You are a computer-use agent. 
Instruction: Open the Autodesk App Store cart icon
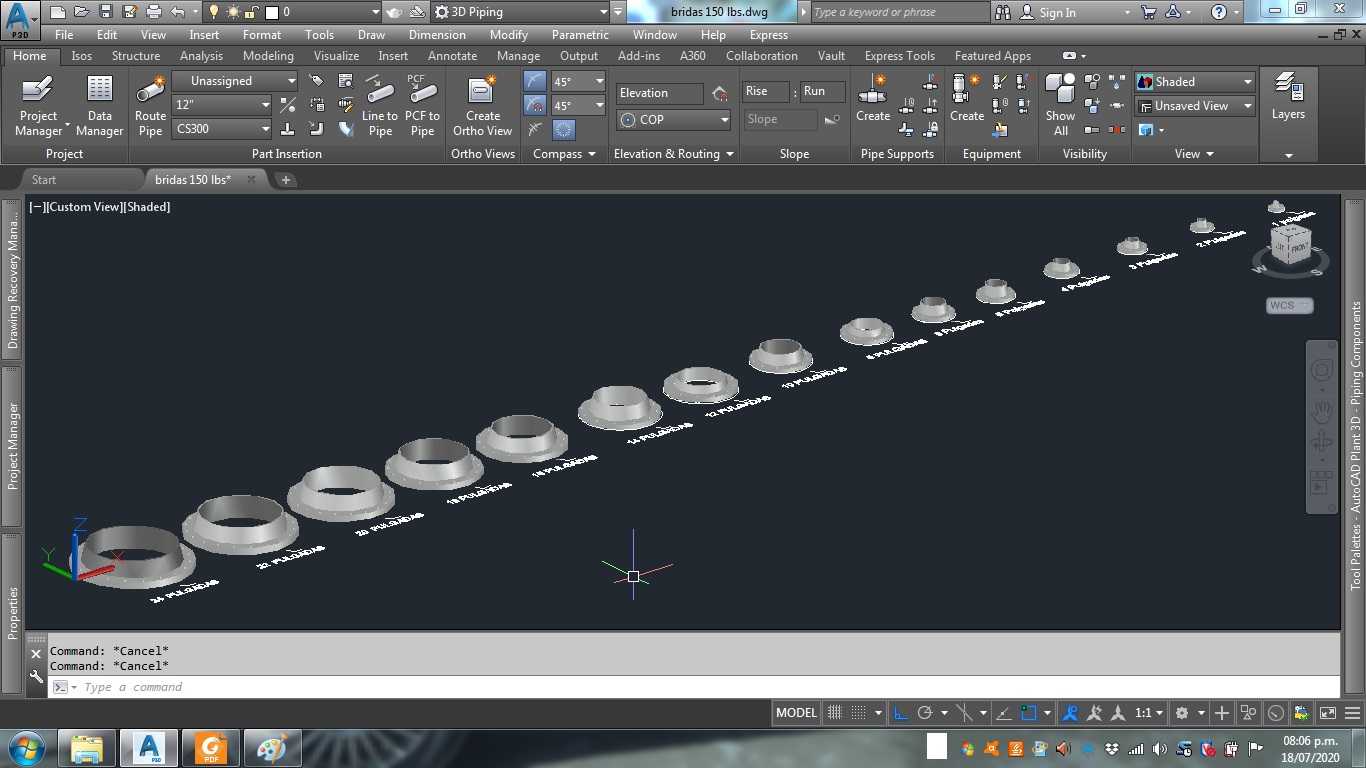[x=1148, y=12]
